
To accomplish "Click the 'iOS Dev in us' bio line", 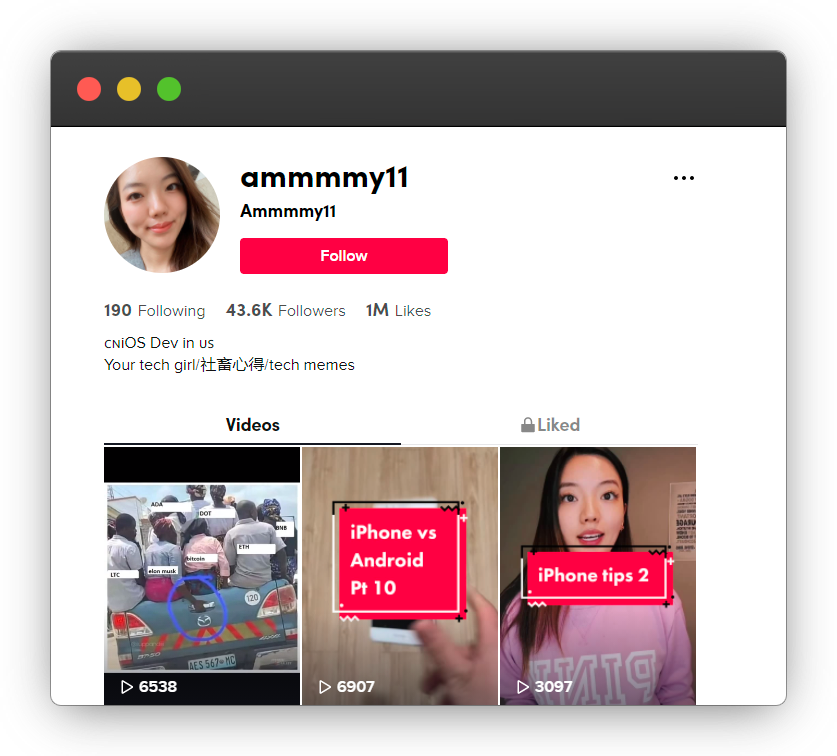I will click(159, 343).
